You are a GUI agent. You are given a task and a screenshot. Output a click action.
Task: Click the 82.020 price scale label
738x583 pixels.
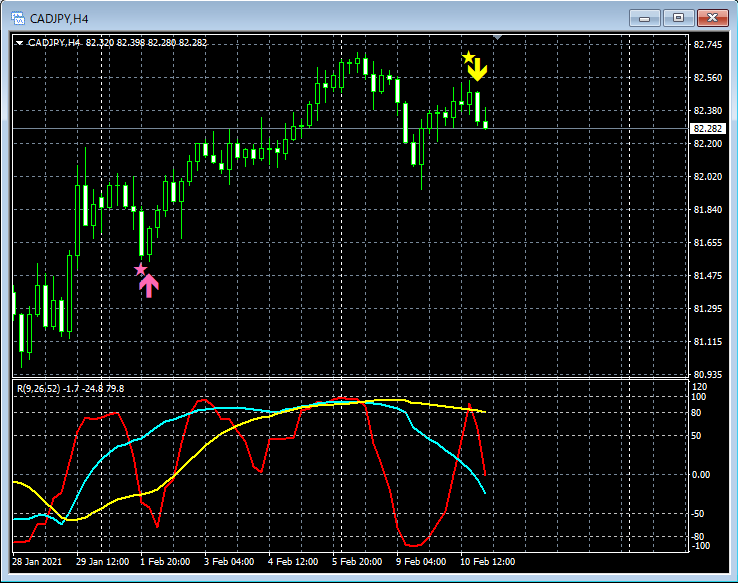[x=707, y=176]
